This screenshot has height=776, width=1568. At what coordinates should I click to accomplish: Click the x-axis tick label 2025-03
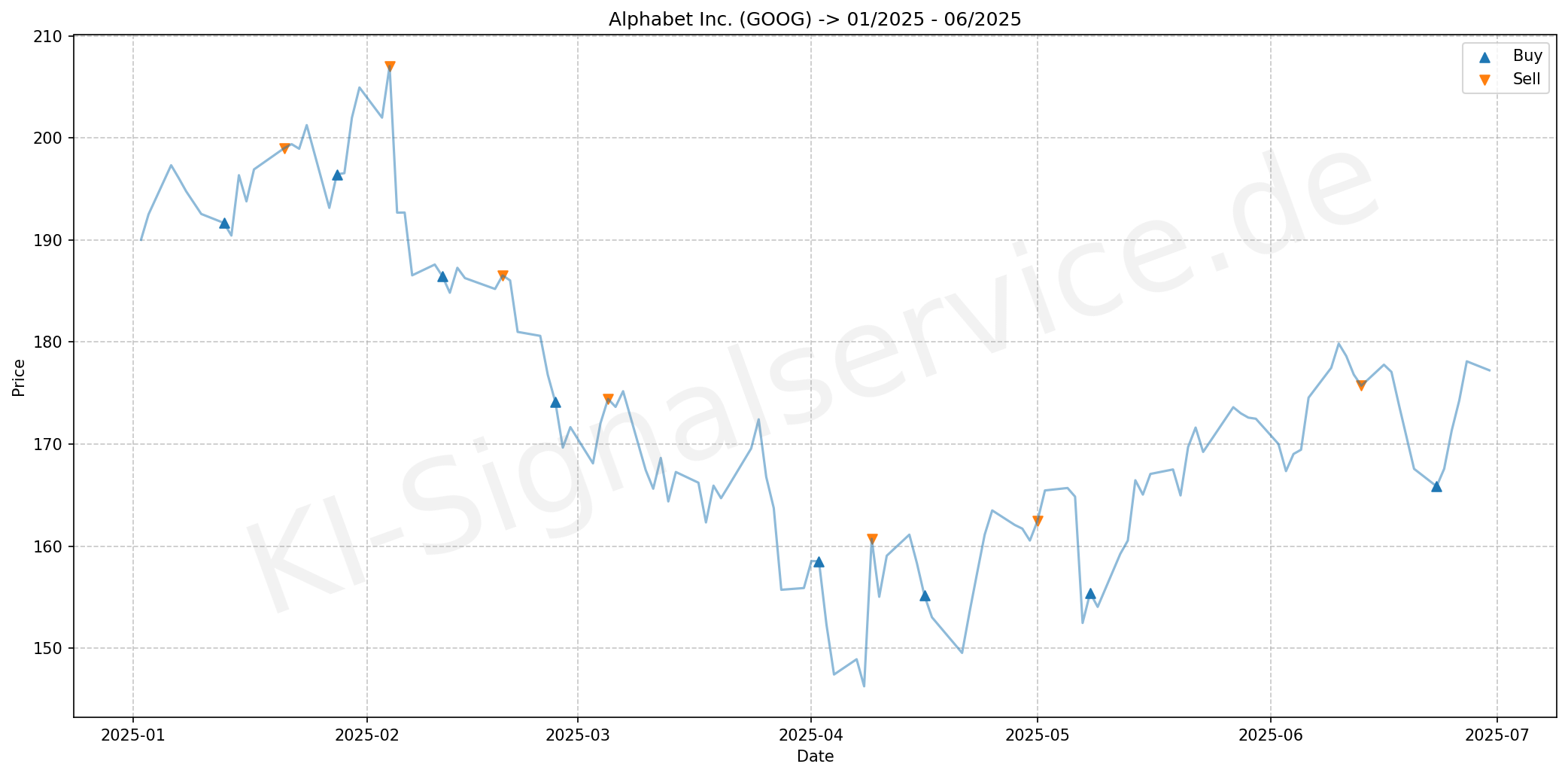pos(578,735)
